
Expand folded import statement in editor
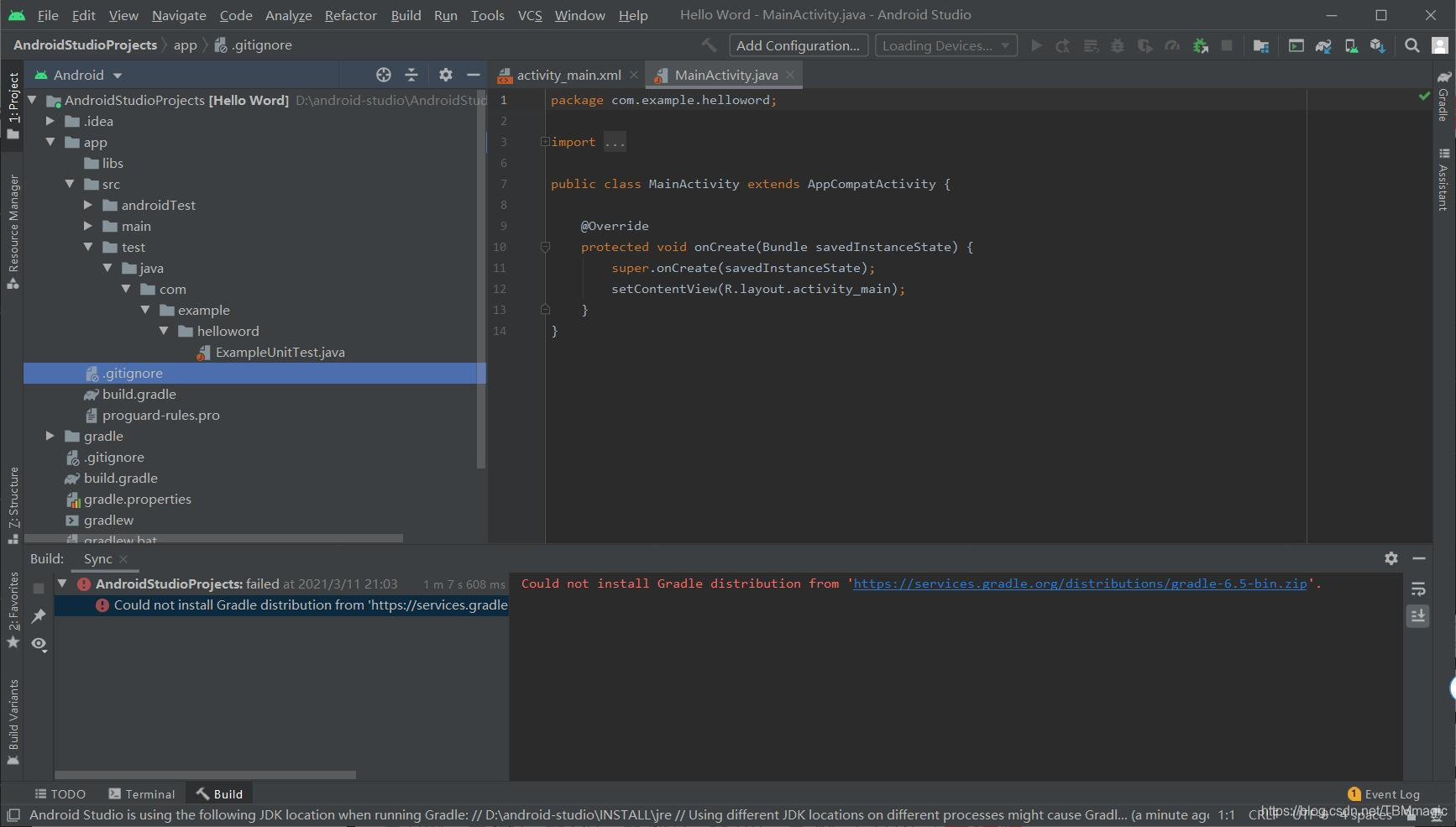click(545, 142)
